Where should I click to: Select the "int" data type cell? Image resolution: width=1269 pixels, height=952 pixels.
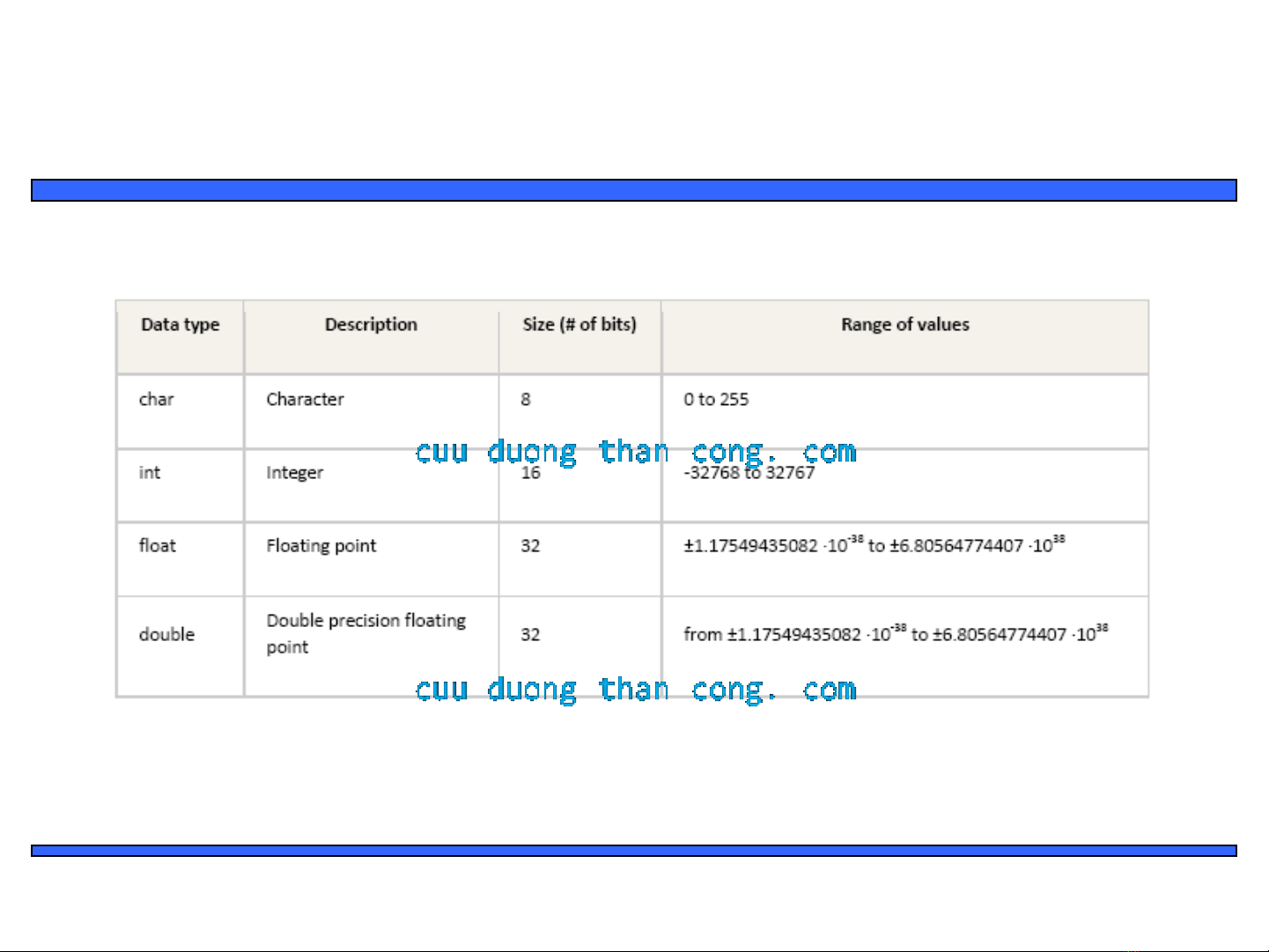pyautogui.click(x=150, y=473)
